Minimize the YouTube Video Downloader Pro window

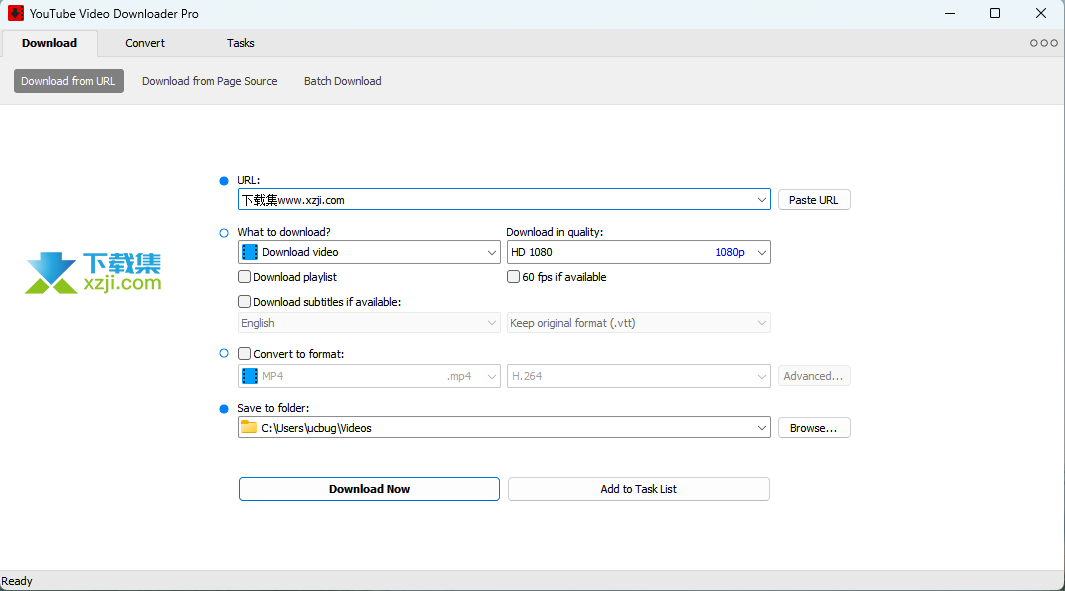950,14
